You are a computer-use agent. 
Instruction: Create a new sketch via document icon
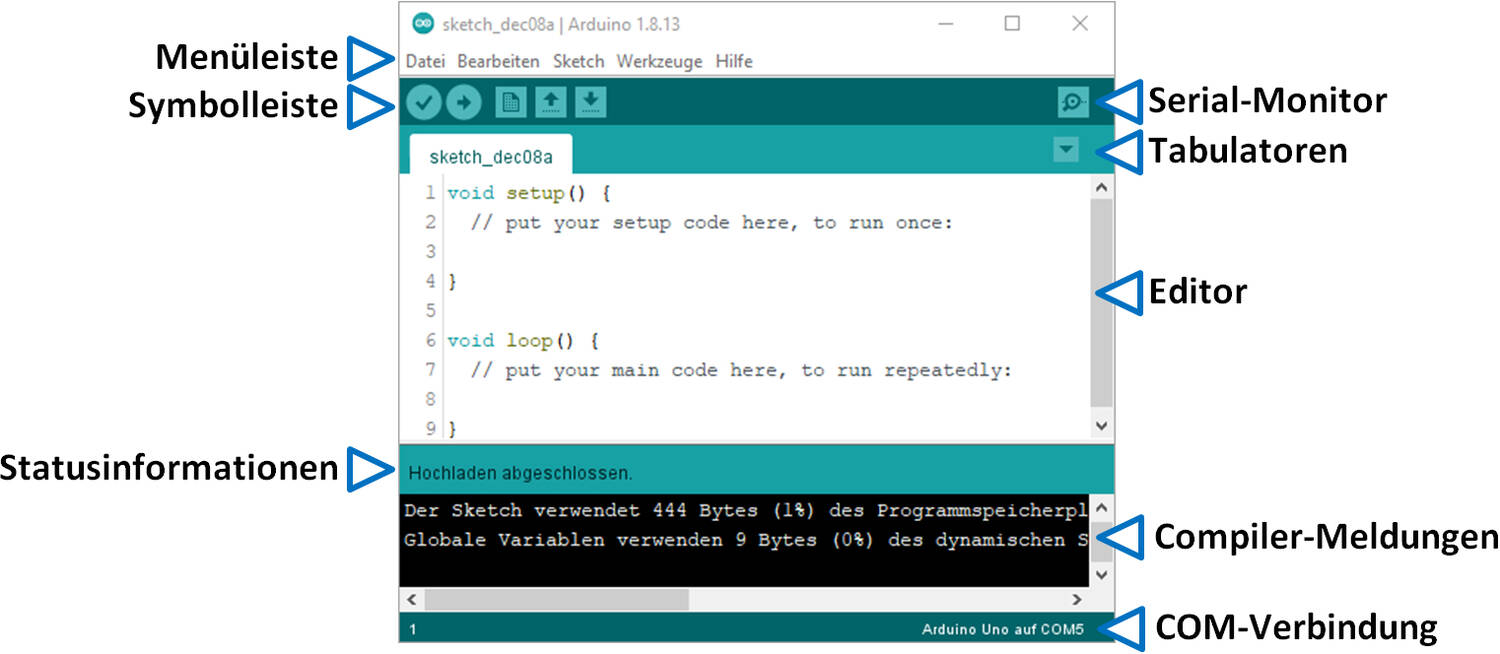[511, 103]
